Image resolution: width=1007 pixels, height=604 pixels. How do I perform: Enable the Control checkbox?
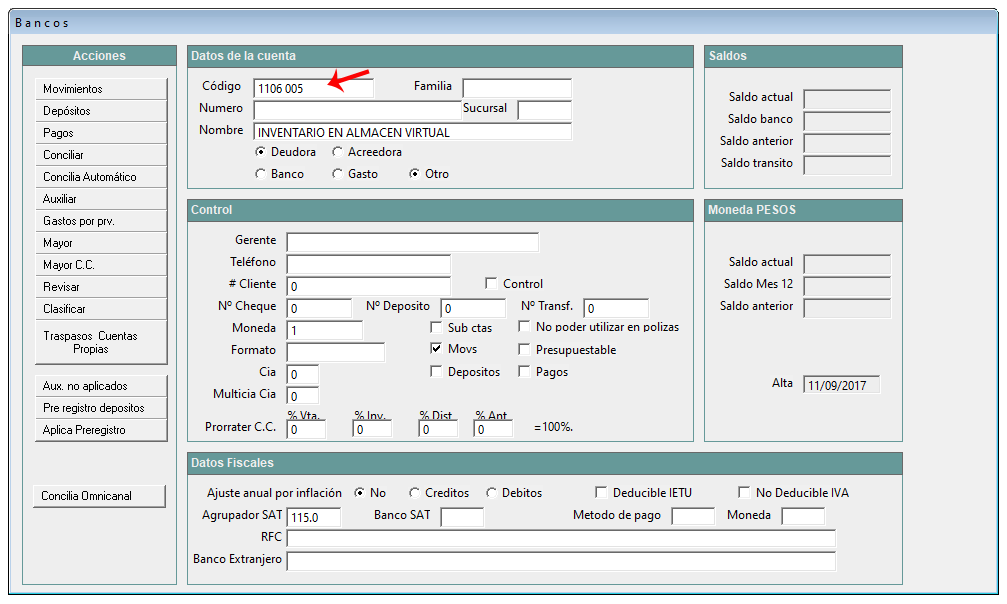pyautogui.click(x=491, y=283)
